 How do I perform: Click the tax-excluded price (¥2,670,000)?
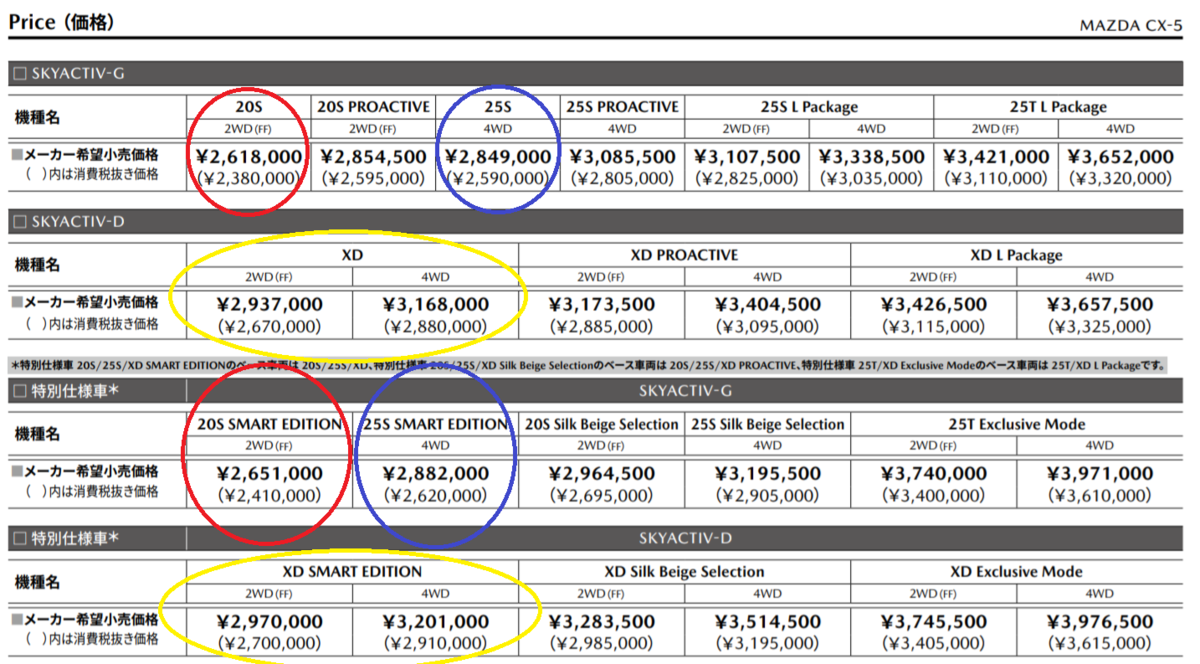tap(269, 326)
